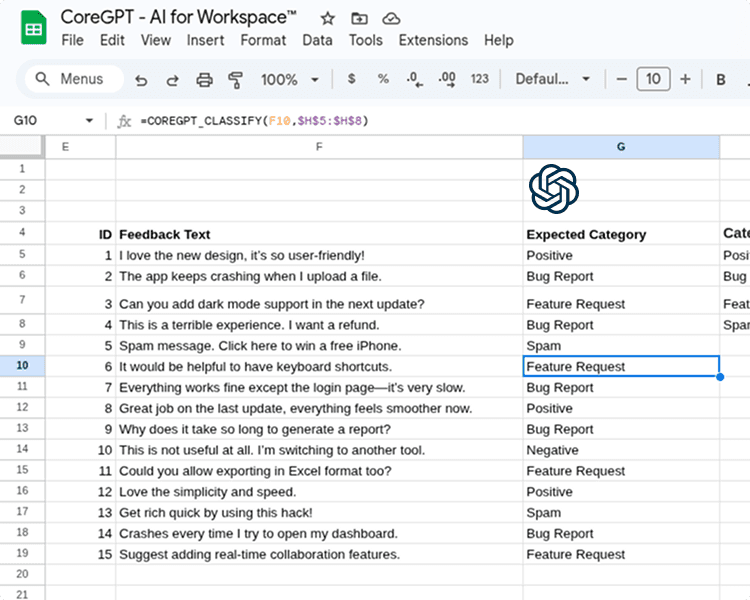Click the print icon

(204, 80)
